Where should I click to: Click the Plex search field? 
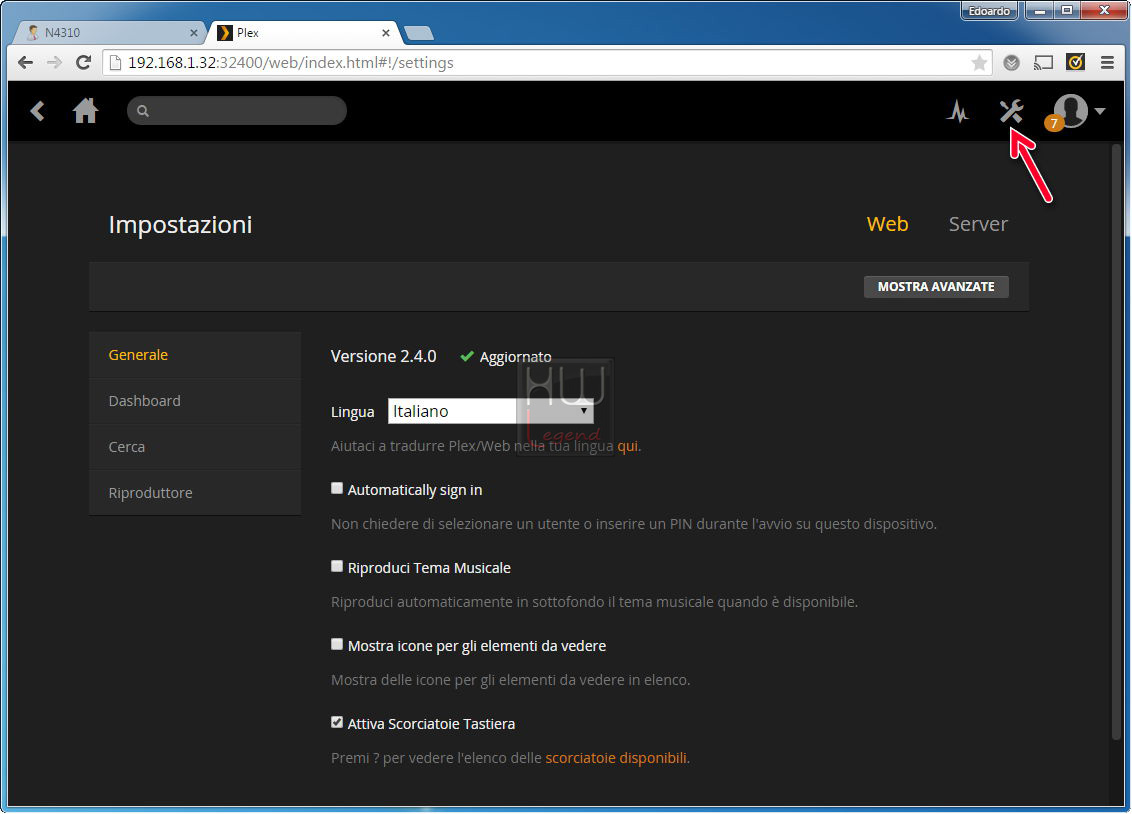pyautogui.click(x=237, y=110)
